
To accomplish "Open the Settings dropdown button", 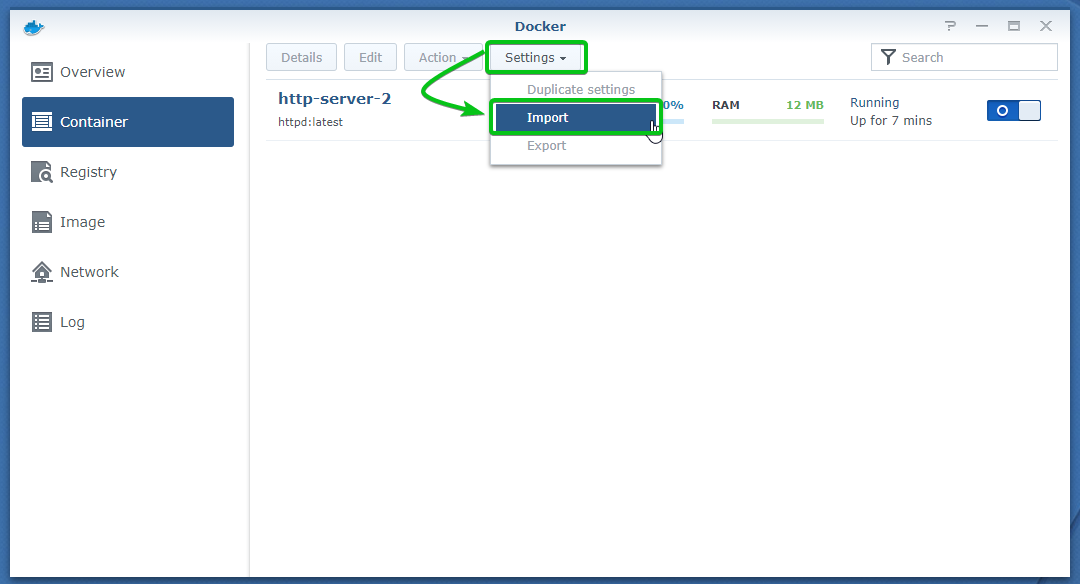I will tap(536, 57).
